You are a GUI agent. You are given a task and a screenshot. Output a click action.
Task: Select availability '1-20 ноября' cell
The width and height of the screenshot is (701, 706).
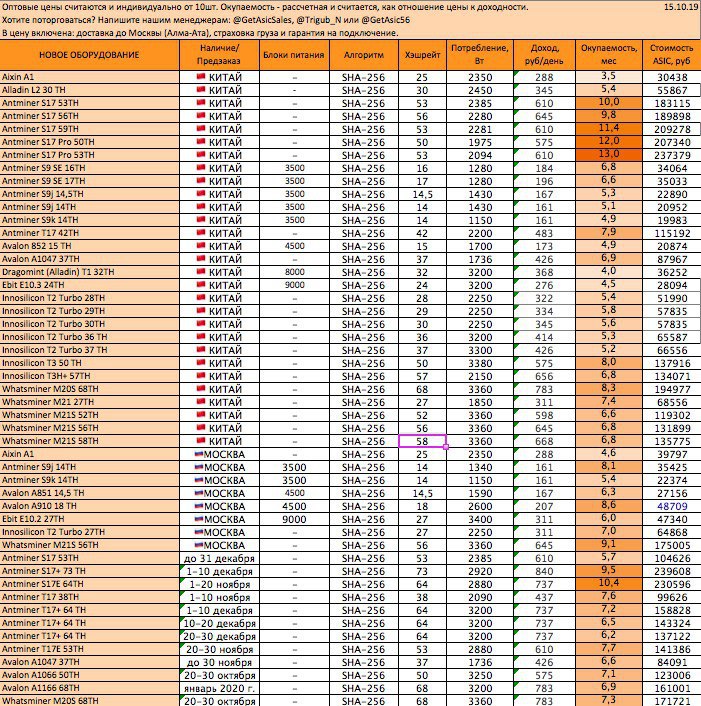219,584
